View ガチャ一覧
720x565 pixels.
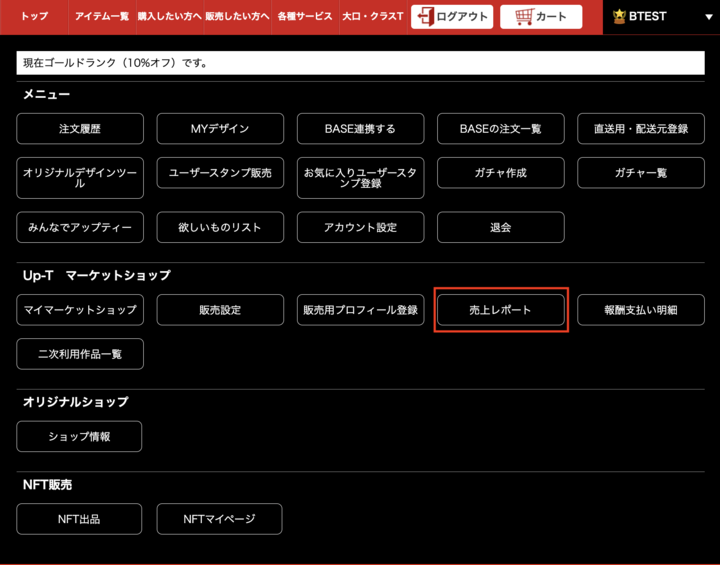click(641, 173)
